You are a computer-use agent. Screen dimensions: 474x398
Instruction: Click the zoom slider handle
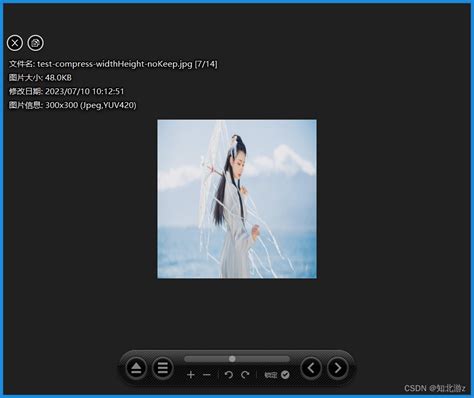[x=232, y=359]
